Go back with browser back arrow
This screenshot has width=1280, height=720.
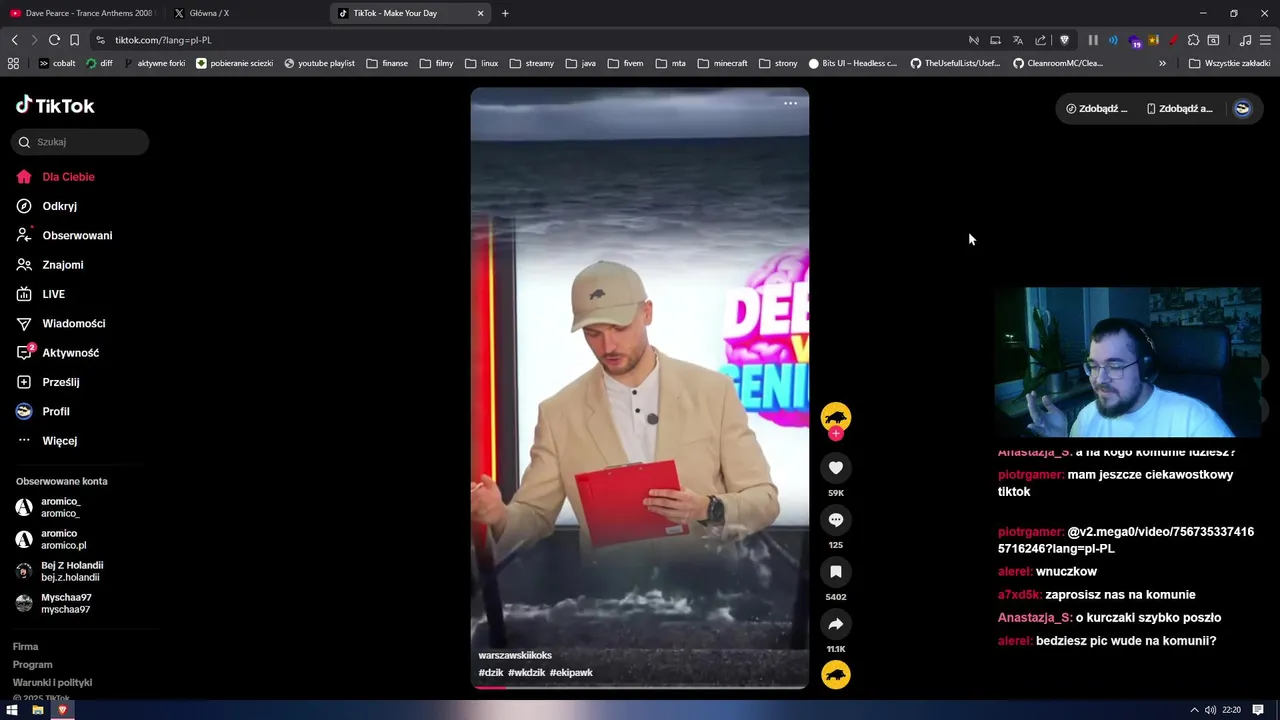click(x=14, y=40)
